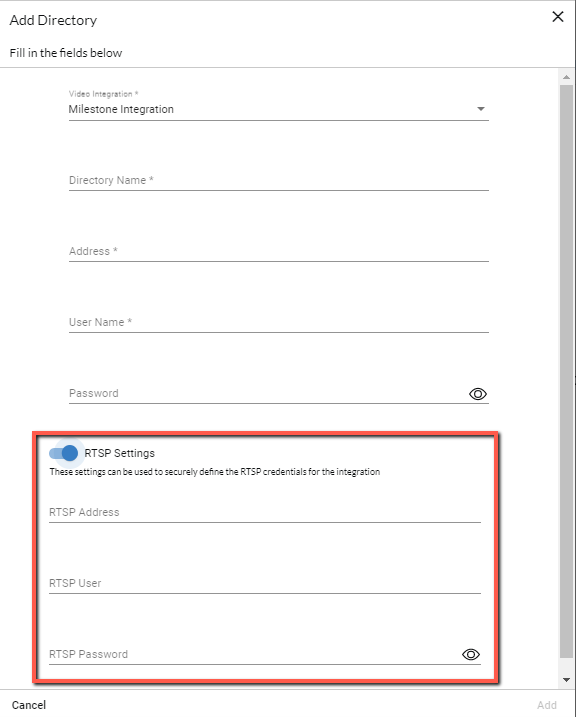The image size is (576, 717).
Task: Focus the RTSP User field
Action: (x=265, y=583)
